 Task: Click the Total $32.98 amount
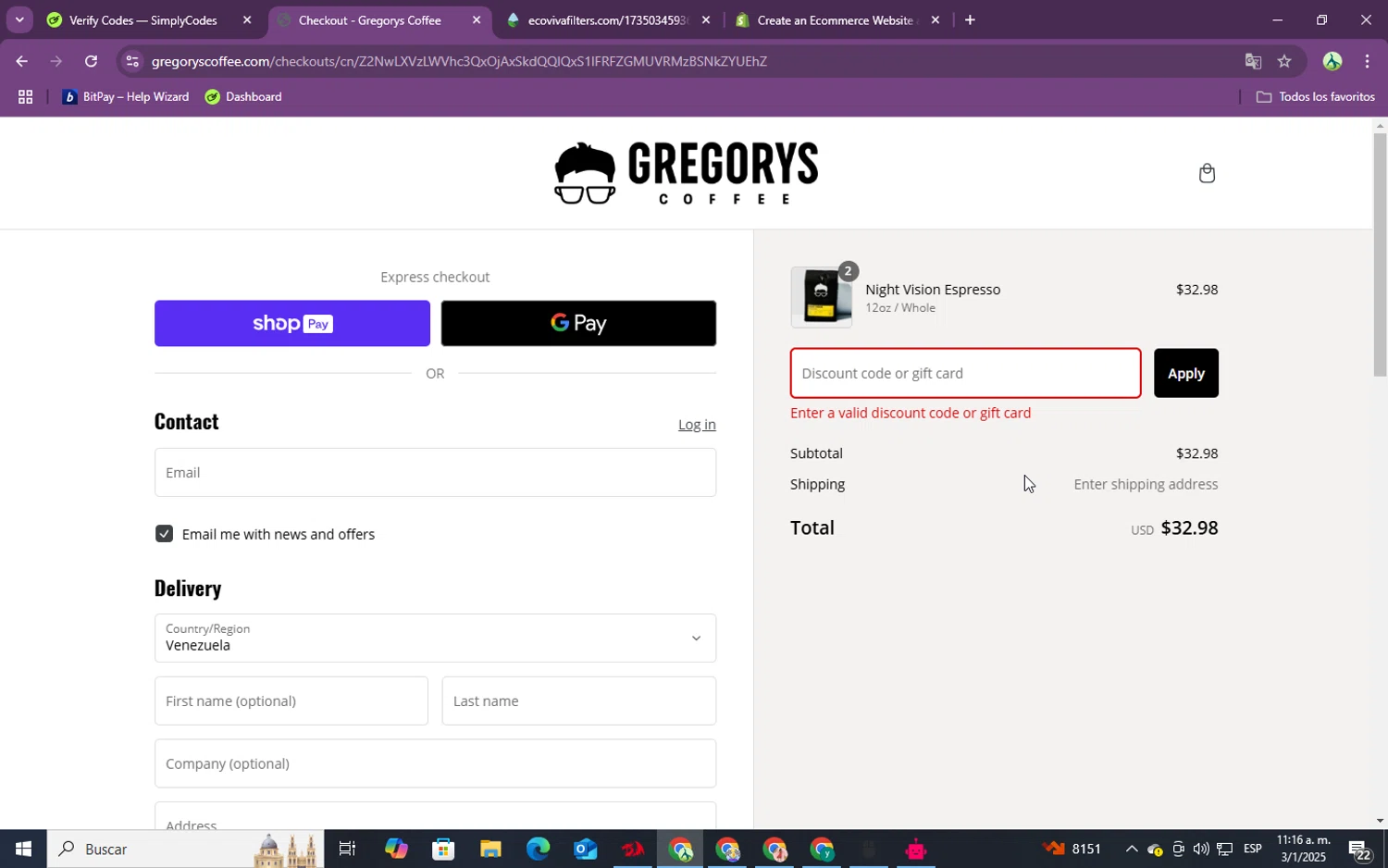coord(1189,527)
